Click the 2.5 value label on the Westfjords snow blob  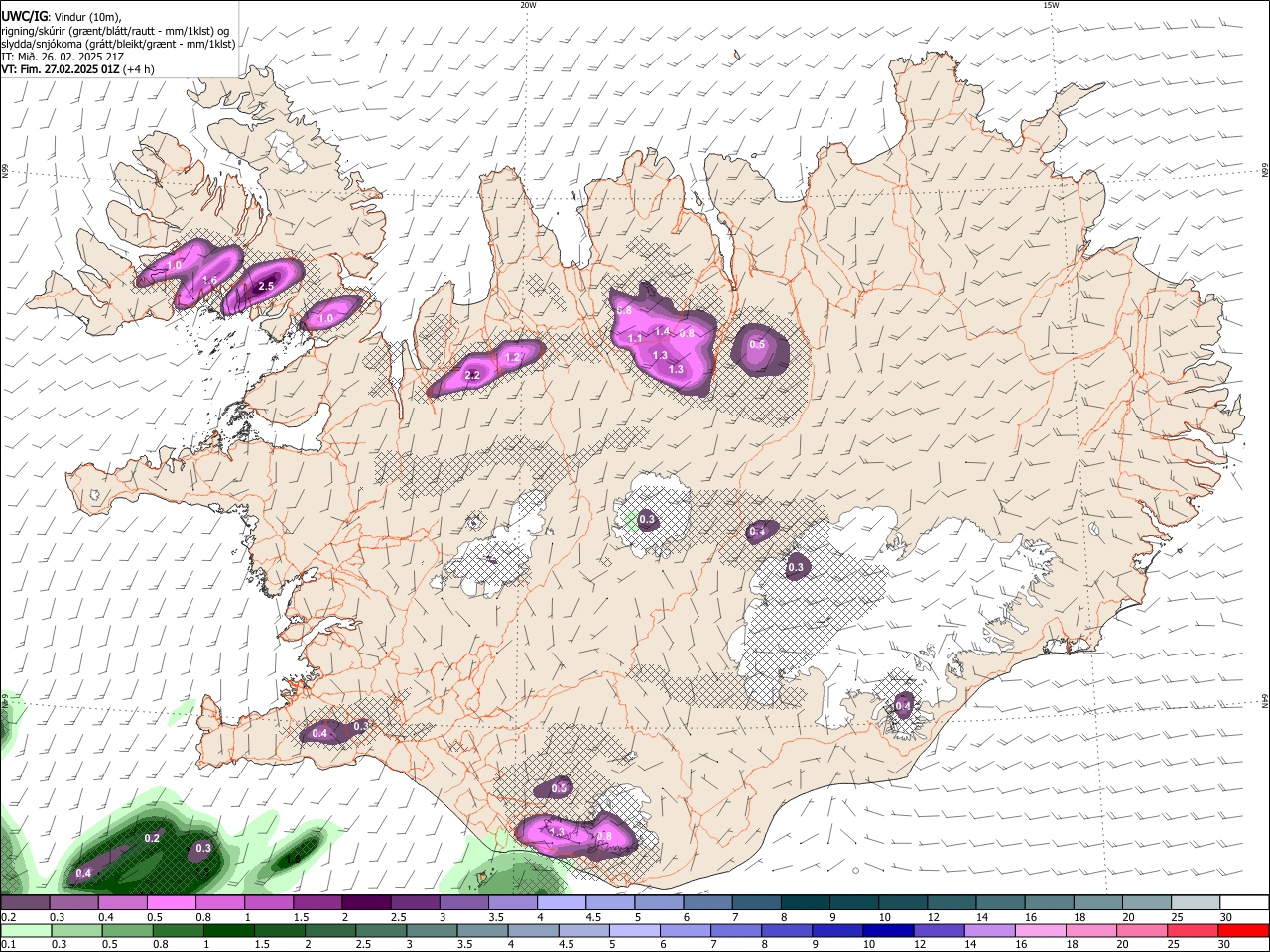pyautogui.click(x=265, y=286)
